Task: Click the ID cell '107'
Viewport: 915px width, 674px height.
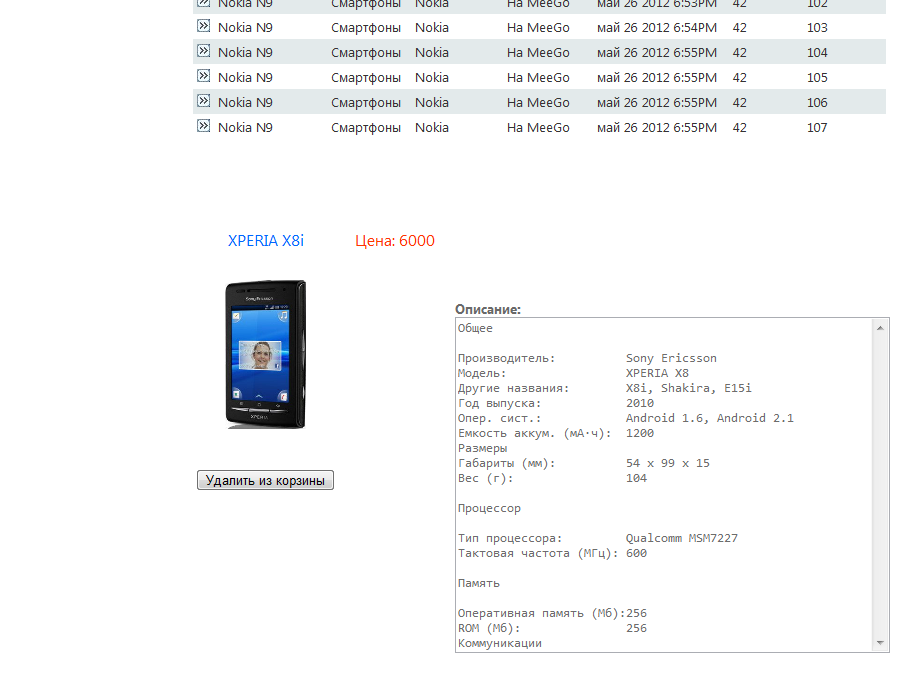Action: (x=817, y=128)
